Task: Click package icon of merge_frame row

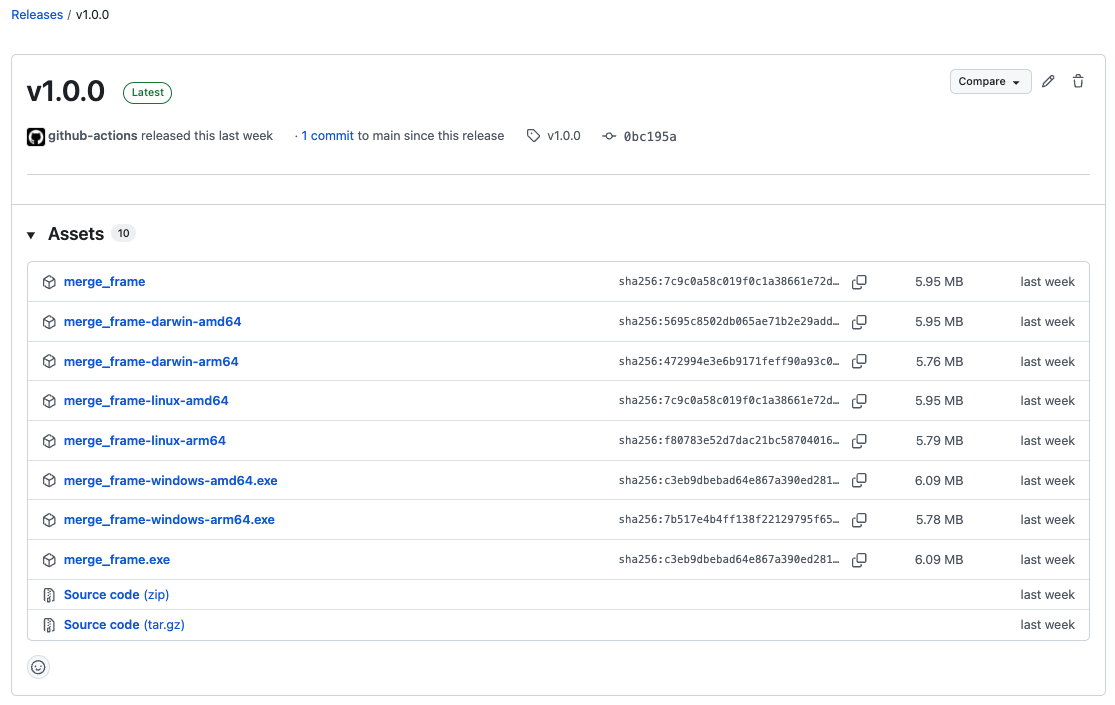Action: coord(49,282)
